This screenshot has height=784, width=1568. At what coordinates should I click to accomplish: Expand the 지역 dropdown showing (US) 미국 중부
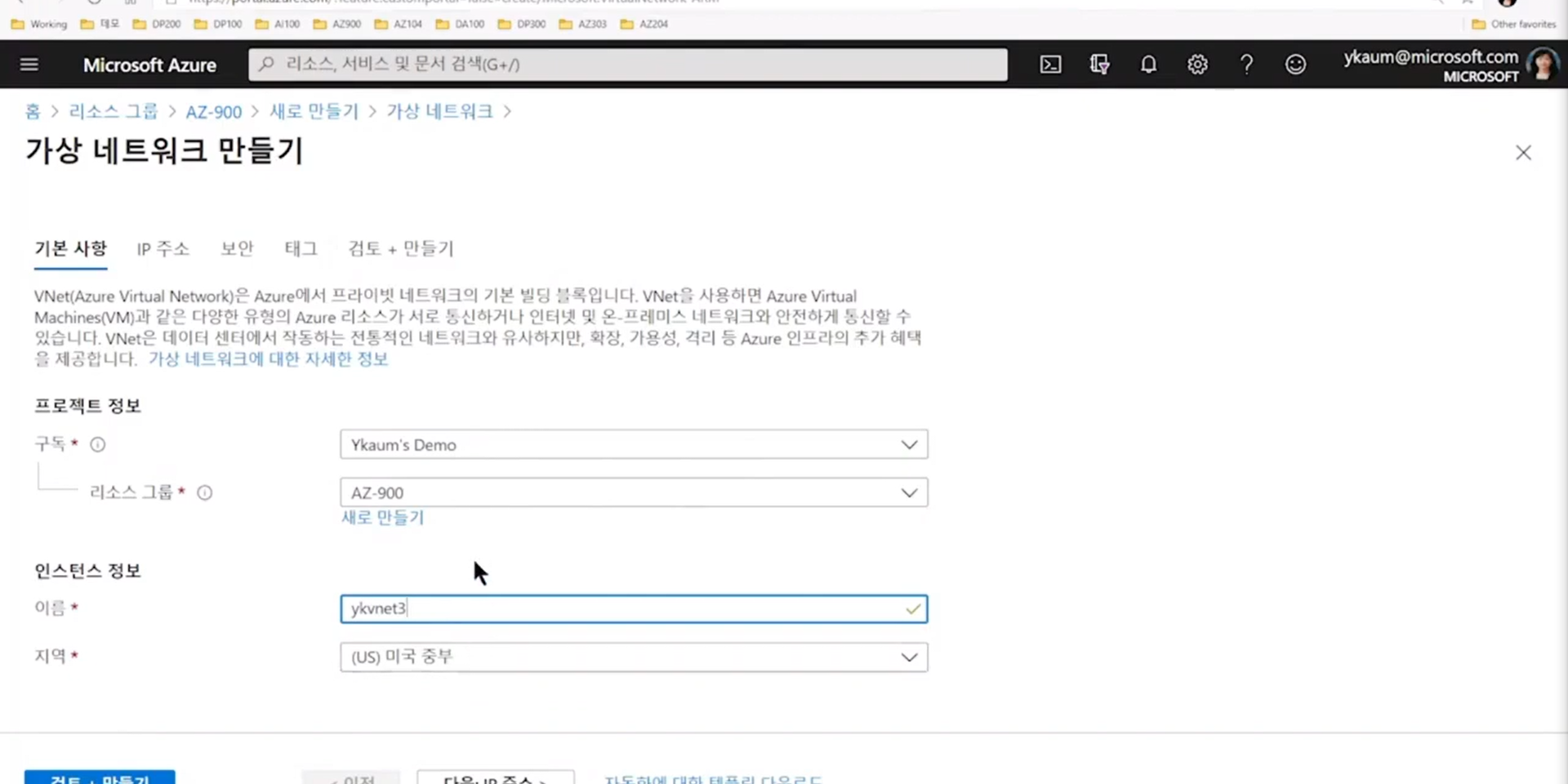(x=634, y=657)
